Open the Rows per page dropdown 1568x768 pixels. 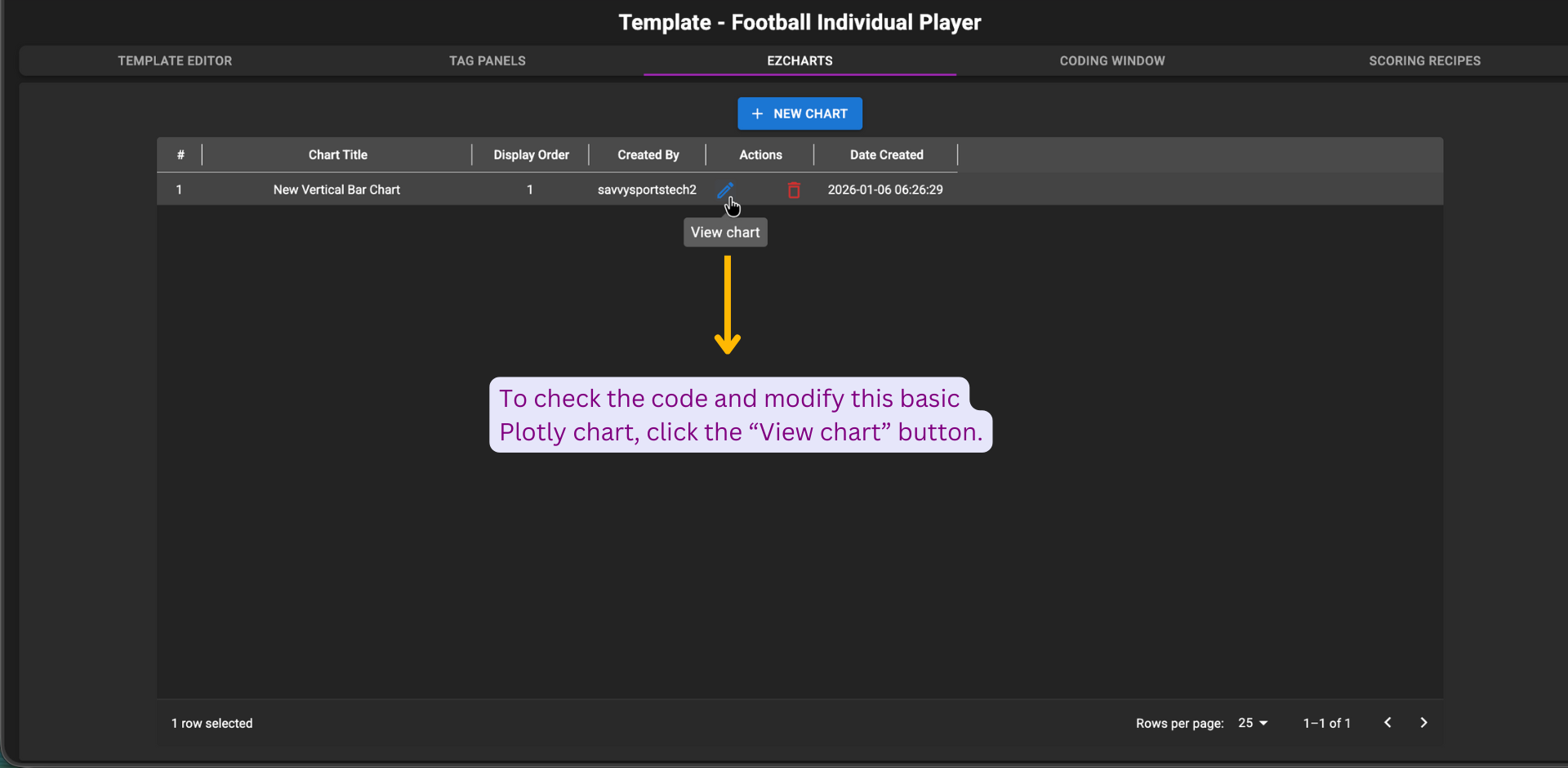(x=1252, y=723)
